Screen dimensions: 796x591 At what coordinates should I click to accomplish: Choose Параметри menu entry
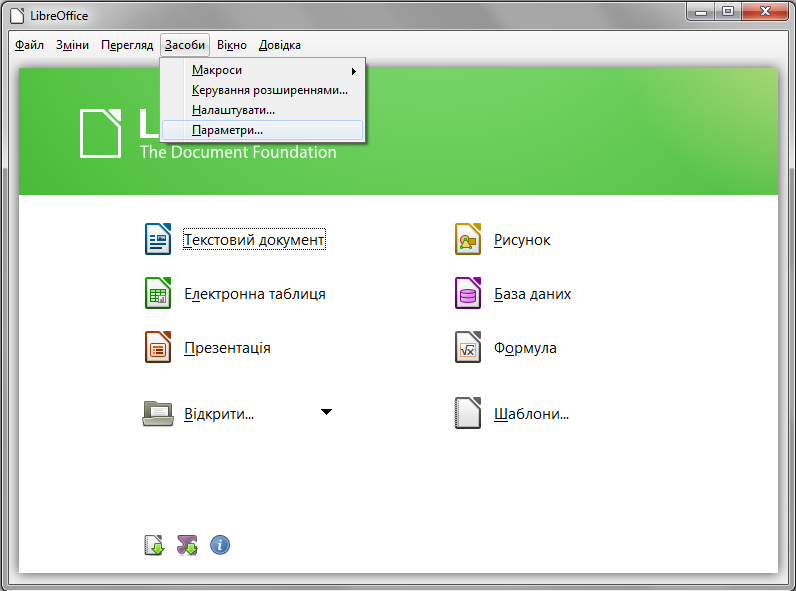coord(262,130)
